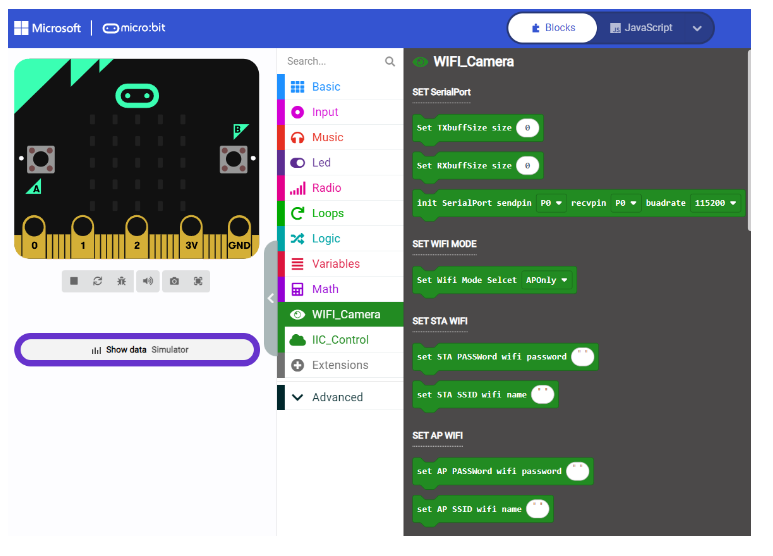This screenshot has width=773, height=556.
Task: Click the STA PASSWord text field
Action: tap(583, 357)
